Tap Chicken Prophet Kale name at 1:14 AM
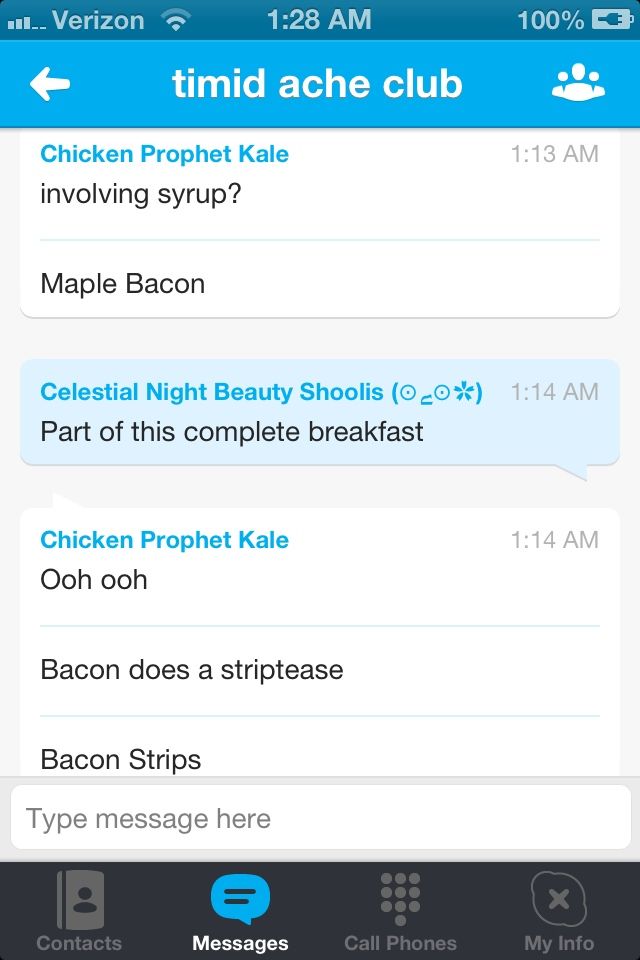Screen dimensions: 640x960 [x=164, y=540]
